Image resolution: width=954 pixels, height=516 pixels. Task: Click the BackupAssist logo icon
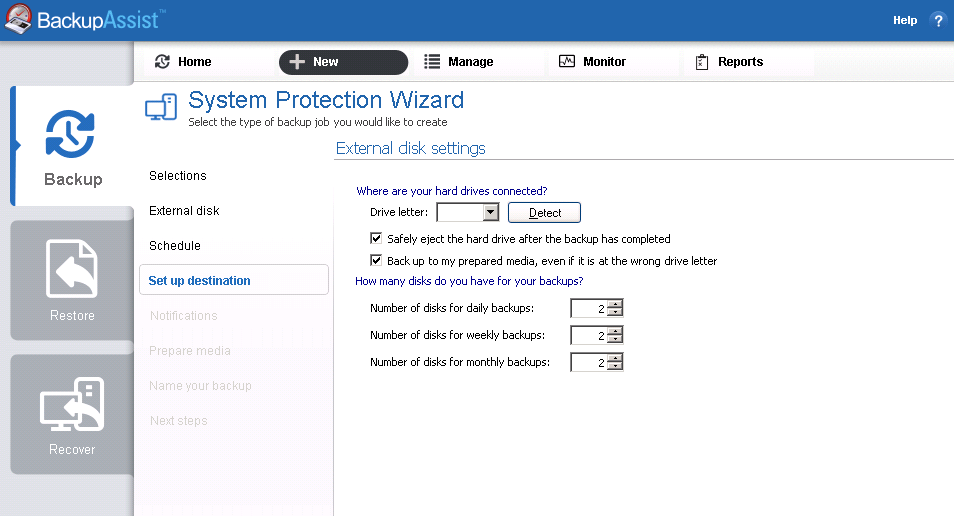point(18,19)
